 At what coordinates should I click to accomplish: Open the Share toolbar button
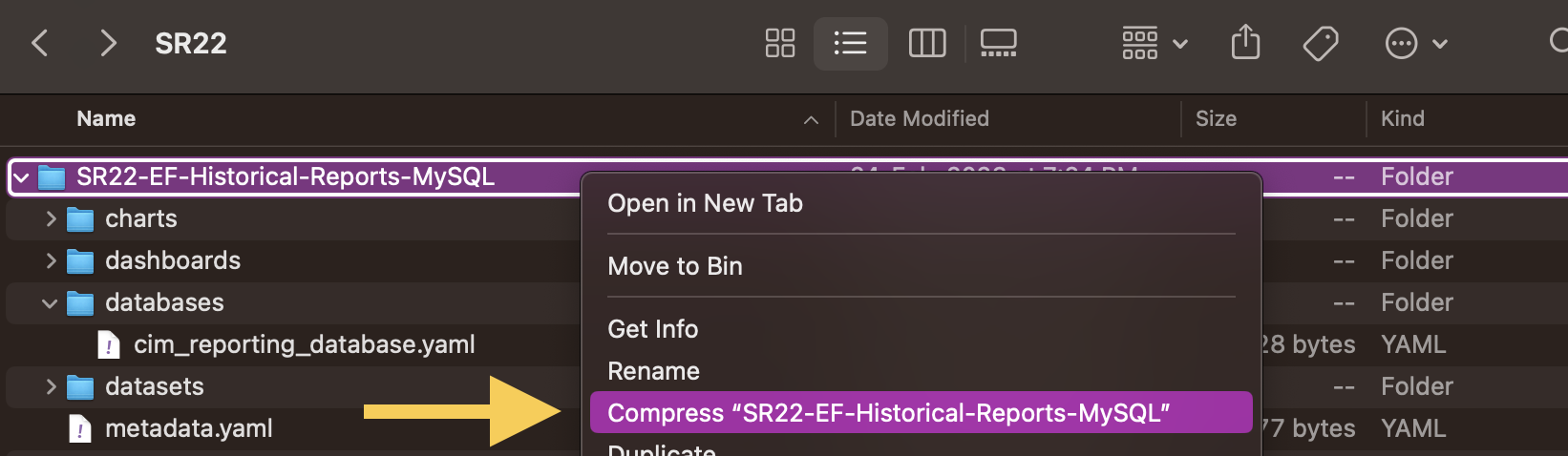tap(1245, 43)
